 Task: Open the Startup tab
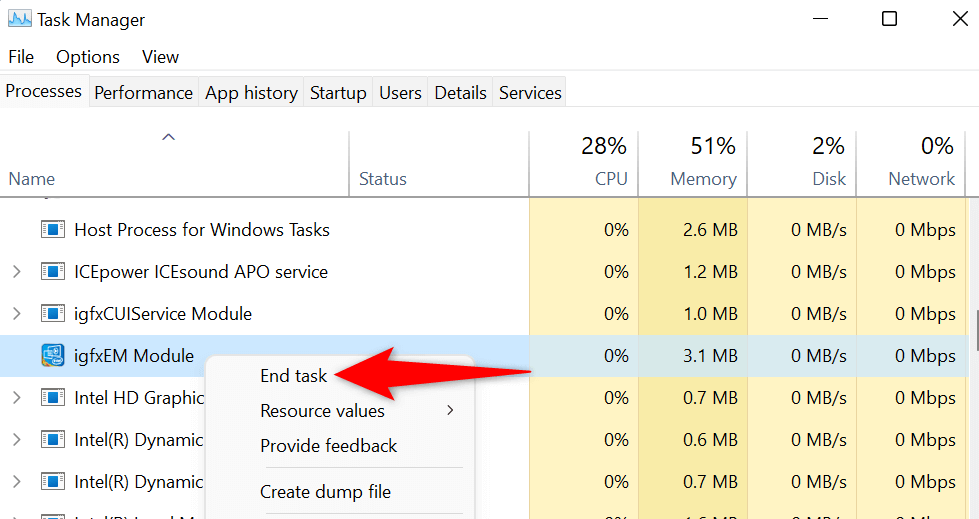click(x=338, y=93)
